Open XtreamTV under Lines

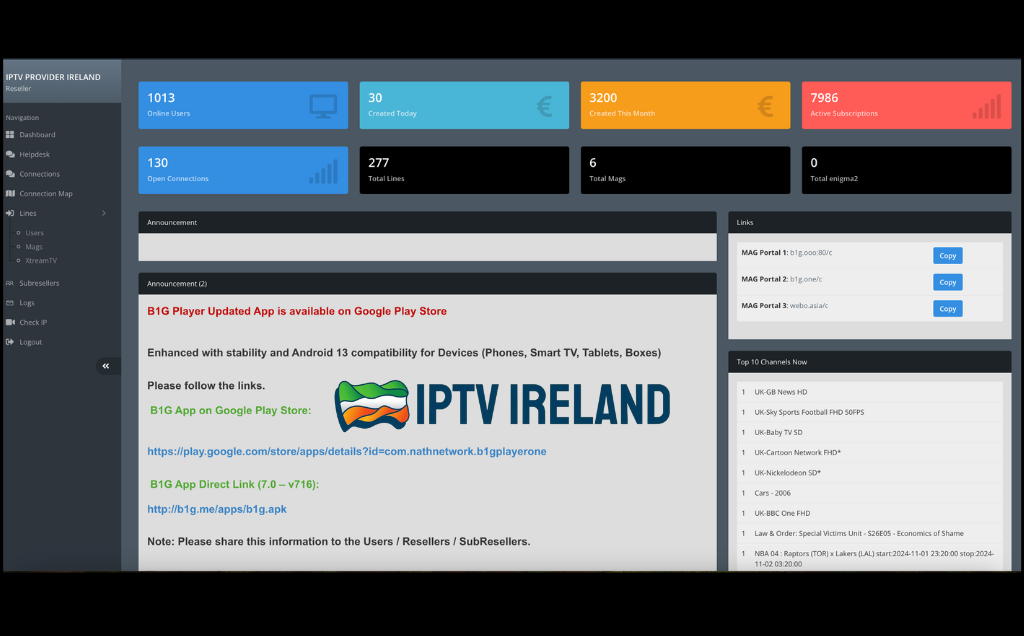pyautogui.click(x=41, y=260)
